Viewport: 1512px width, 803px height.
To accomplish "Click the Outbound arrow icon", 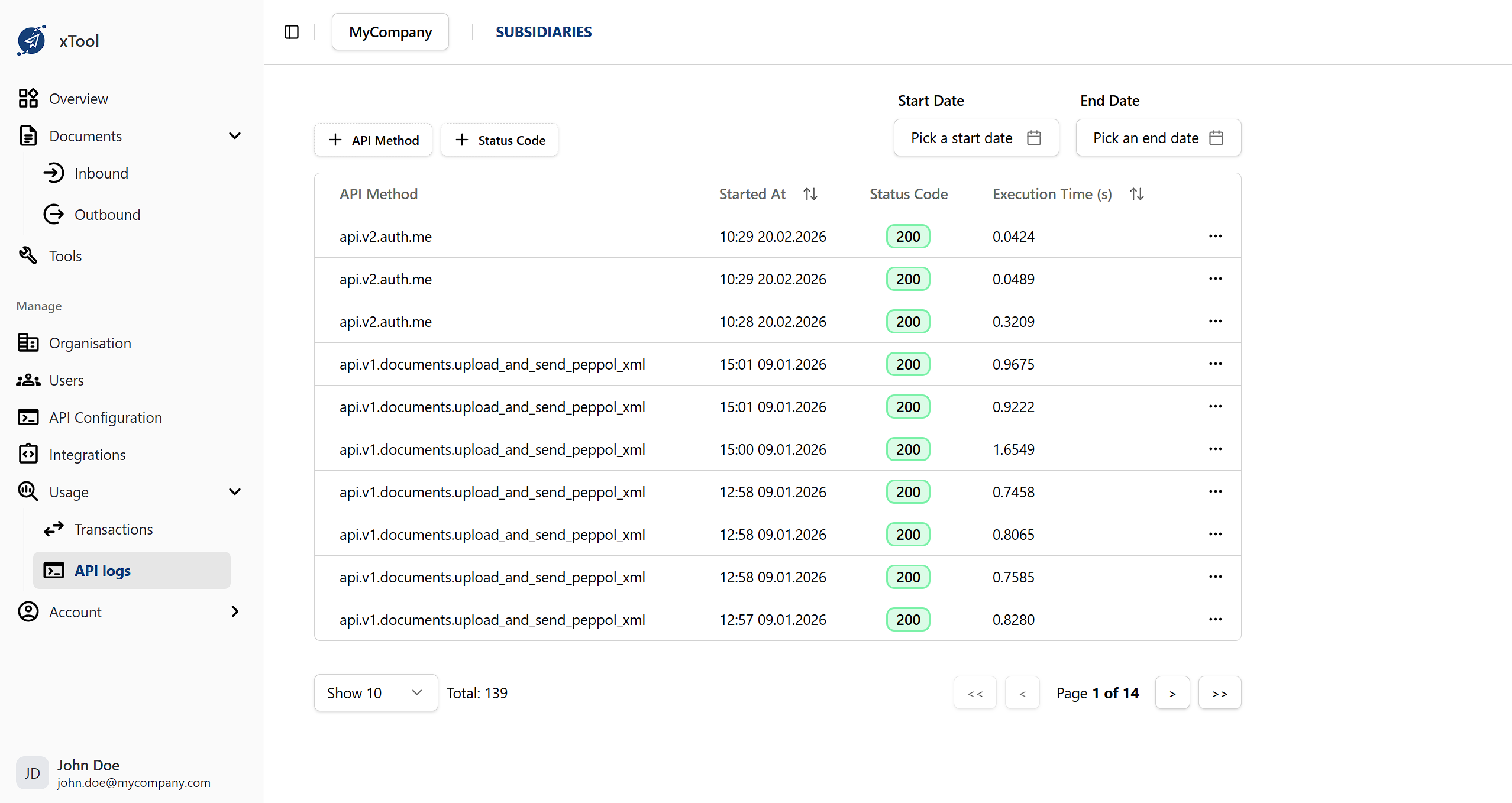I will coord(54,214).
